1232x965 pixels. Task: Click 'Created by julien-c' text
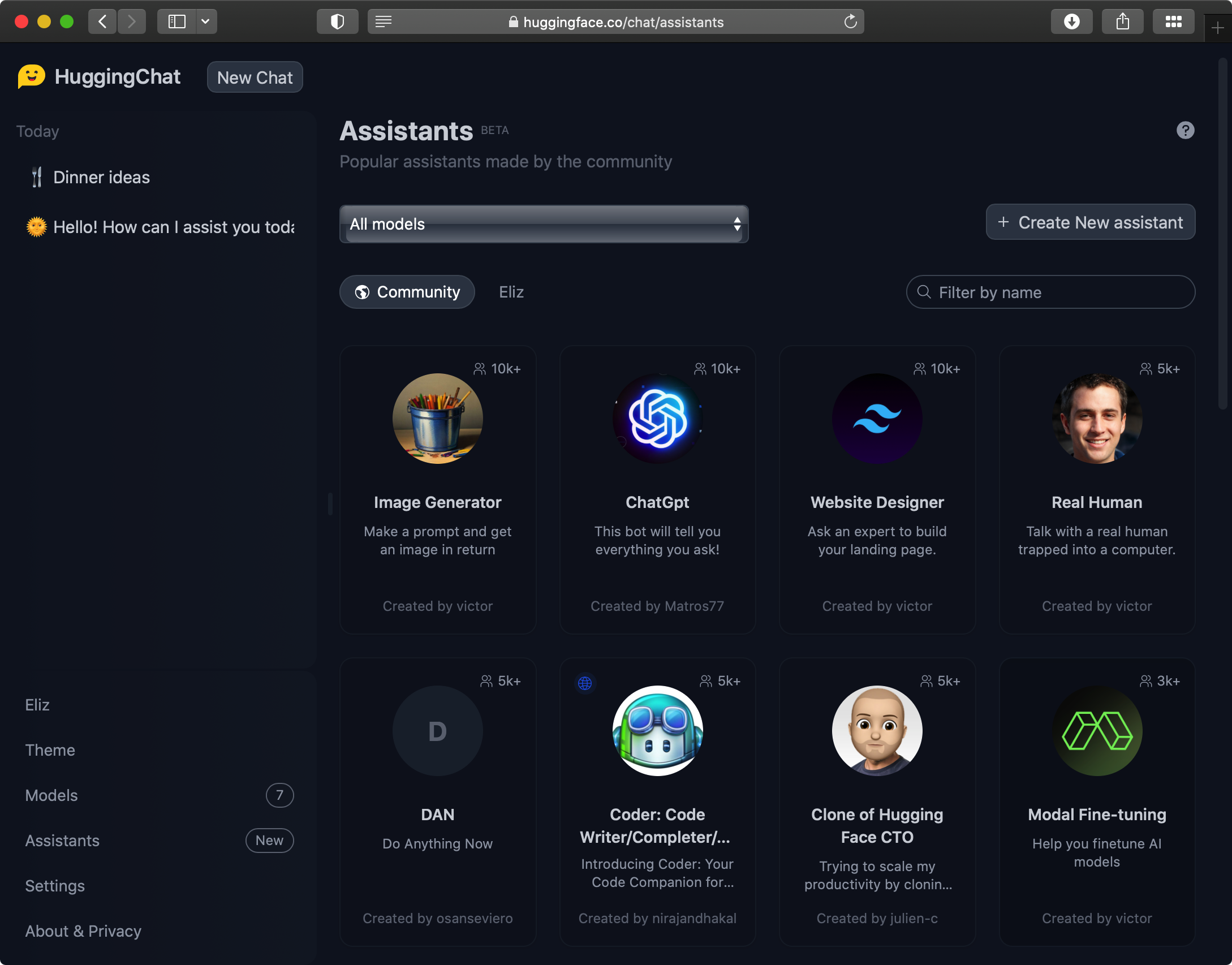click(x=877, y=919)
